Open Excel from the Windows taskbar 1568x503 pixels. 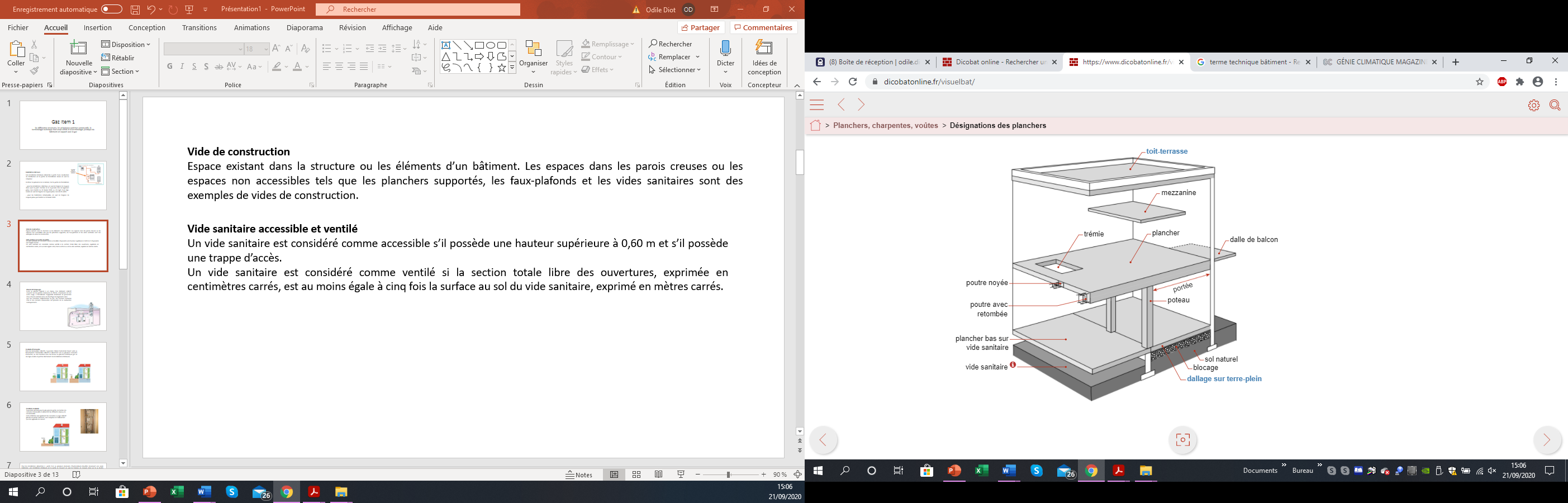pyautogui.click(x=177, y=492)
